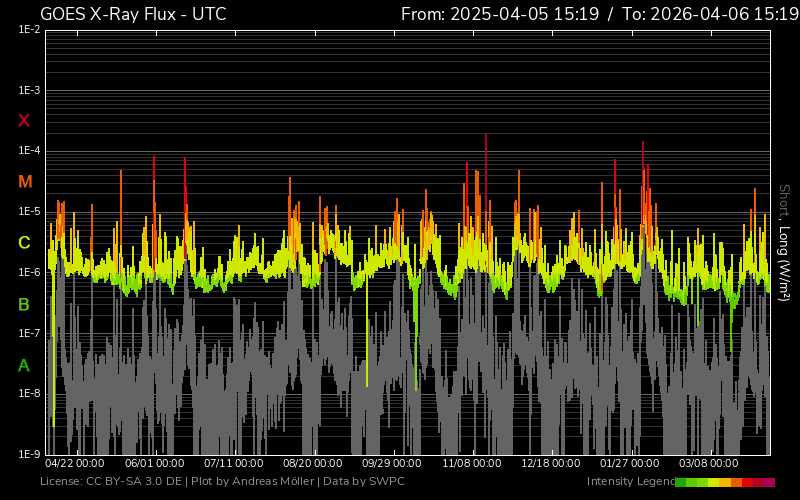
Task: Click the Intensity Legend color bar
Action: tap(725, 482)
